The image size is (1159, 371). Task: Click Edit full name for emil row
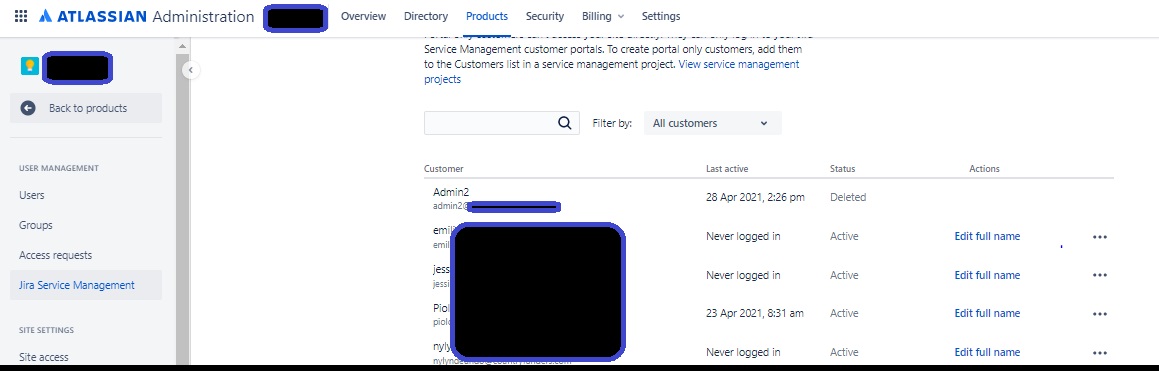[987, 236]
